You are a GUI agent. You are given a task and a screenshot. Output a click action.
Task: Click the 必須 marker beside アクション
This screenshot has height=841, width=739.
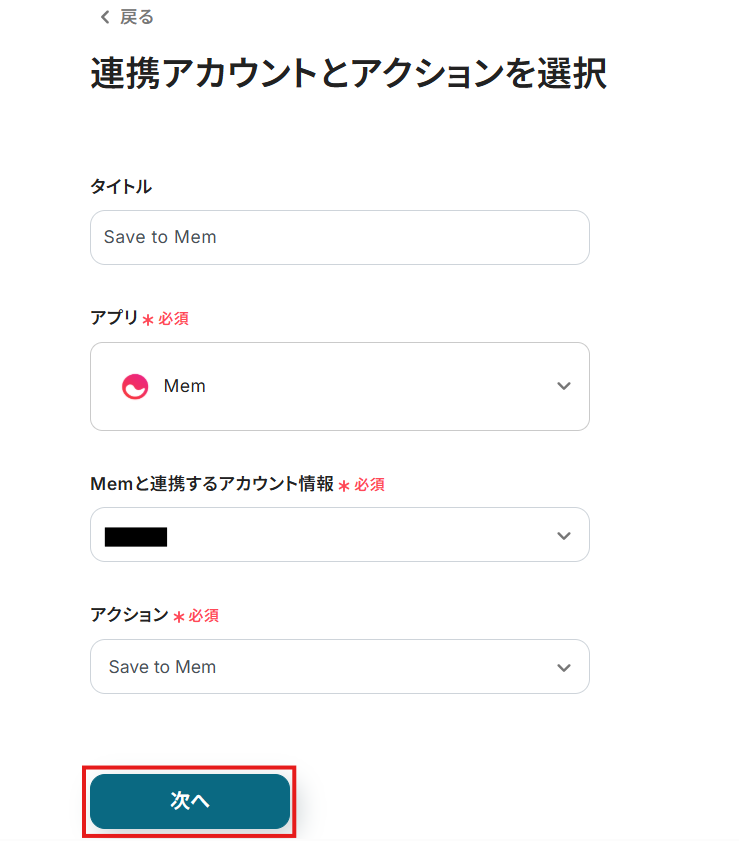203,616
